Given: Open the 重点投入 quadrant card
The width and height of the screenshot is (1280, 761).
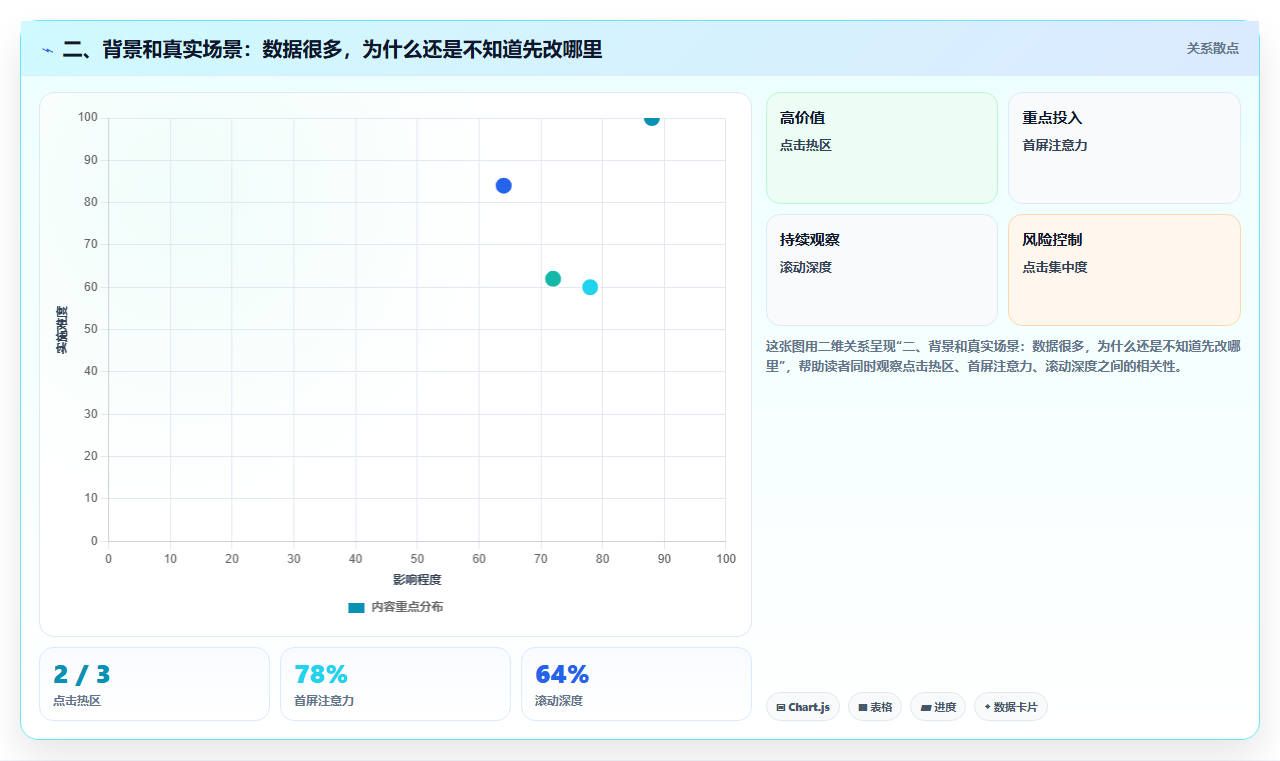Looking at the screenshot, I should point(1124,148).
